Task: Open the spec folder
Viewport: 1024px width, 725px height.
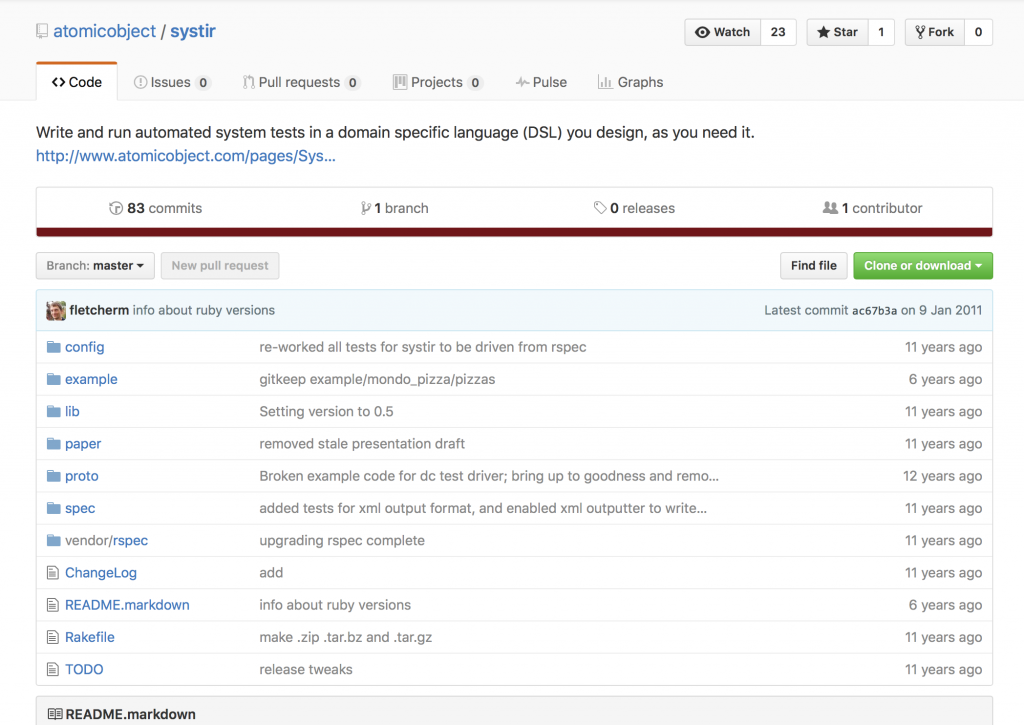Action: click(x=80, y=508)
